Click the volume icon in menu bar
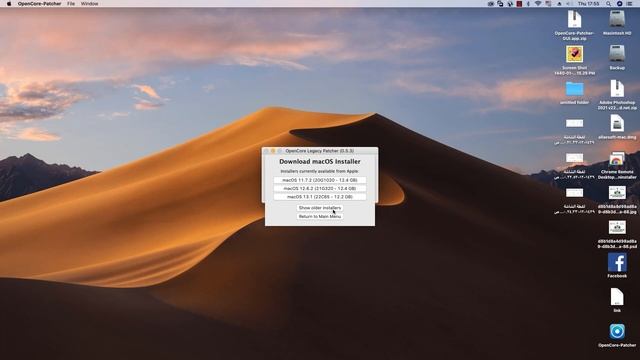Viewport: 640px width, 360px height. click(x=569, y=4)
